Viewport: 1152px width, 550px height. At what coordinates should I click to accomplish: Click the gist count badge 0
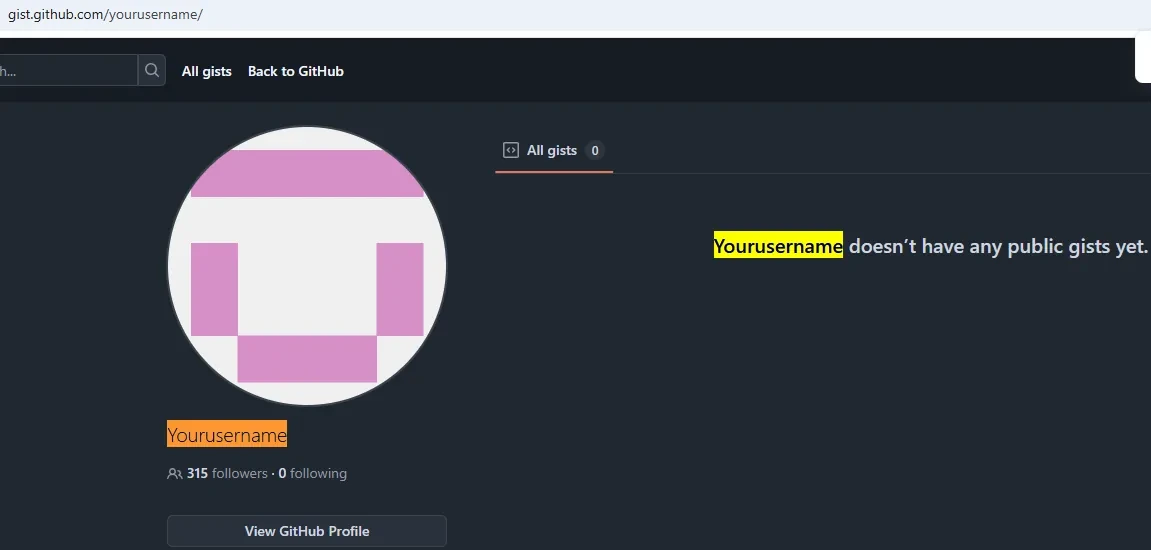[x=594, y=151]
